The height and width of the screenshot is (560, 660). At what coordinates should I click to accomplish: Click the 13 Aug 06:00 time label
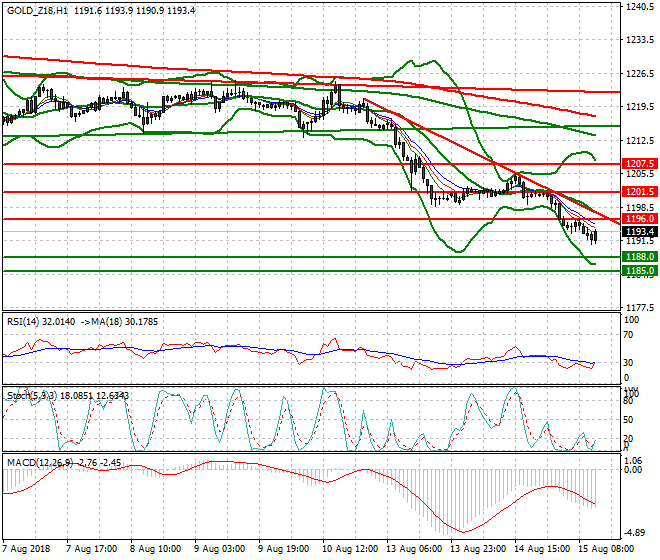(414, 549)
